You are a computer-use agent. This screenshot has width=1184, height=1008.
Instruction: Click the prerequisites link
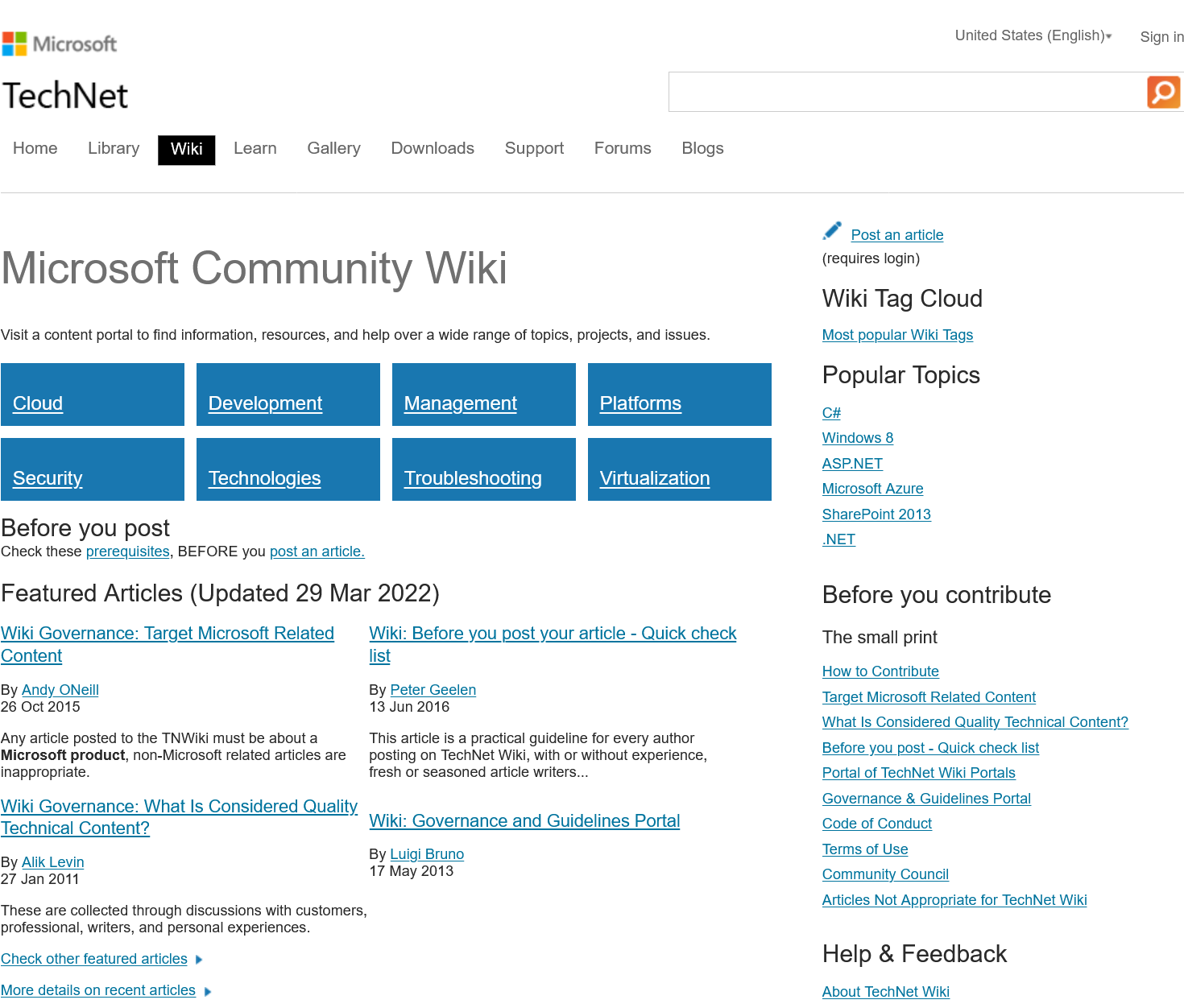128,552
